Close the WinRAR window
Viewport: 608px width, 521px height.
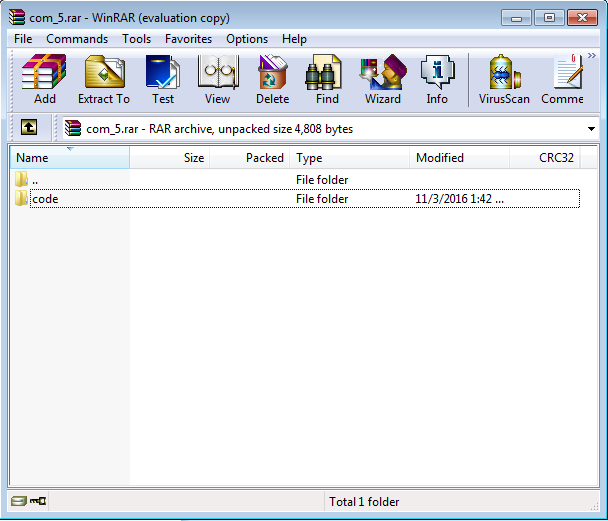tap(582, 17)
